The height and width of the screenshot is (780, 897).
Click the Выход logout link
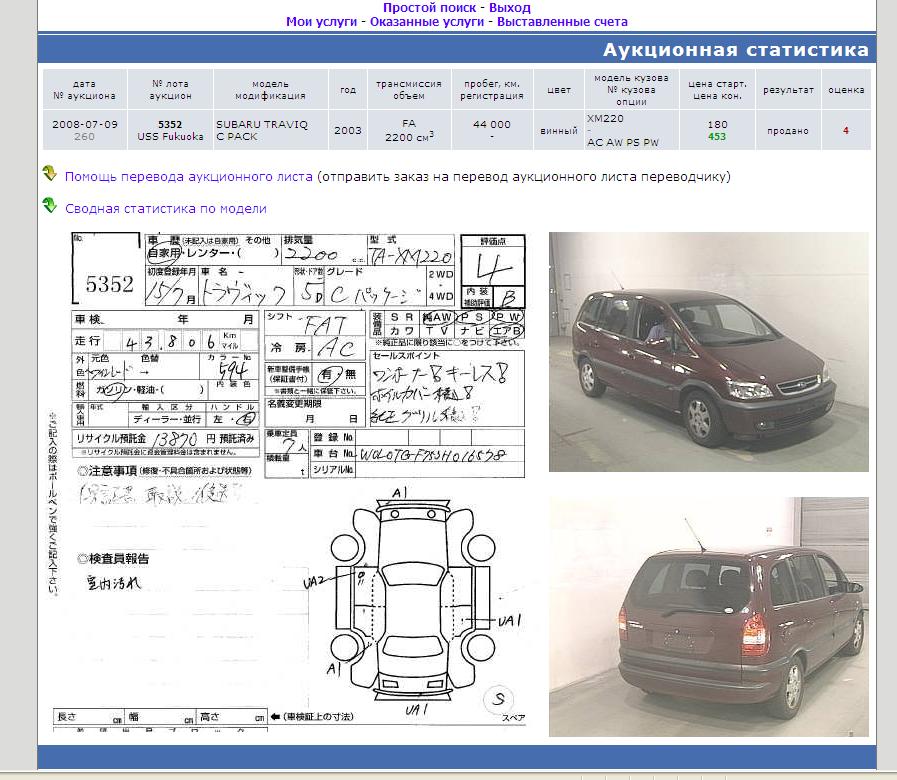(x=510, y=8)
